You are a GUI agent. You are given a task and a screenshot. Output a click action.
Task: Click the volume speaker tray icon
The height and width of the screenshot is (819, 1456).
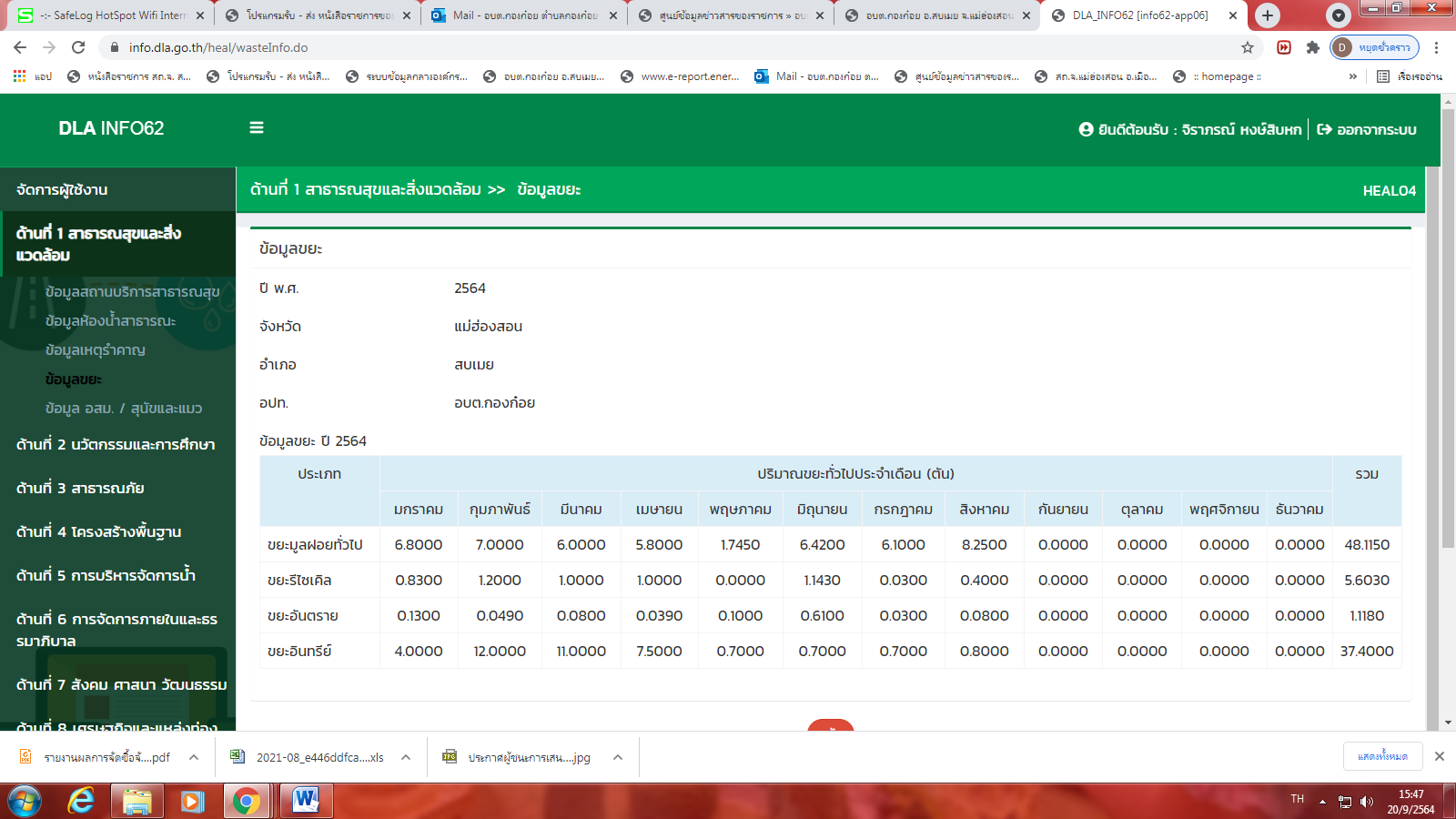click(x=1366, y=802)
